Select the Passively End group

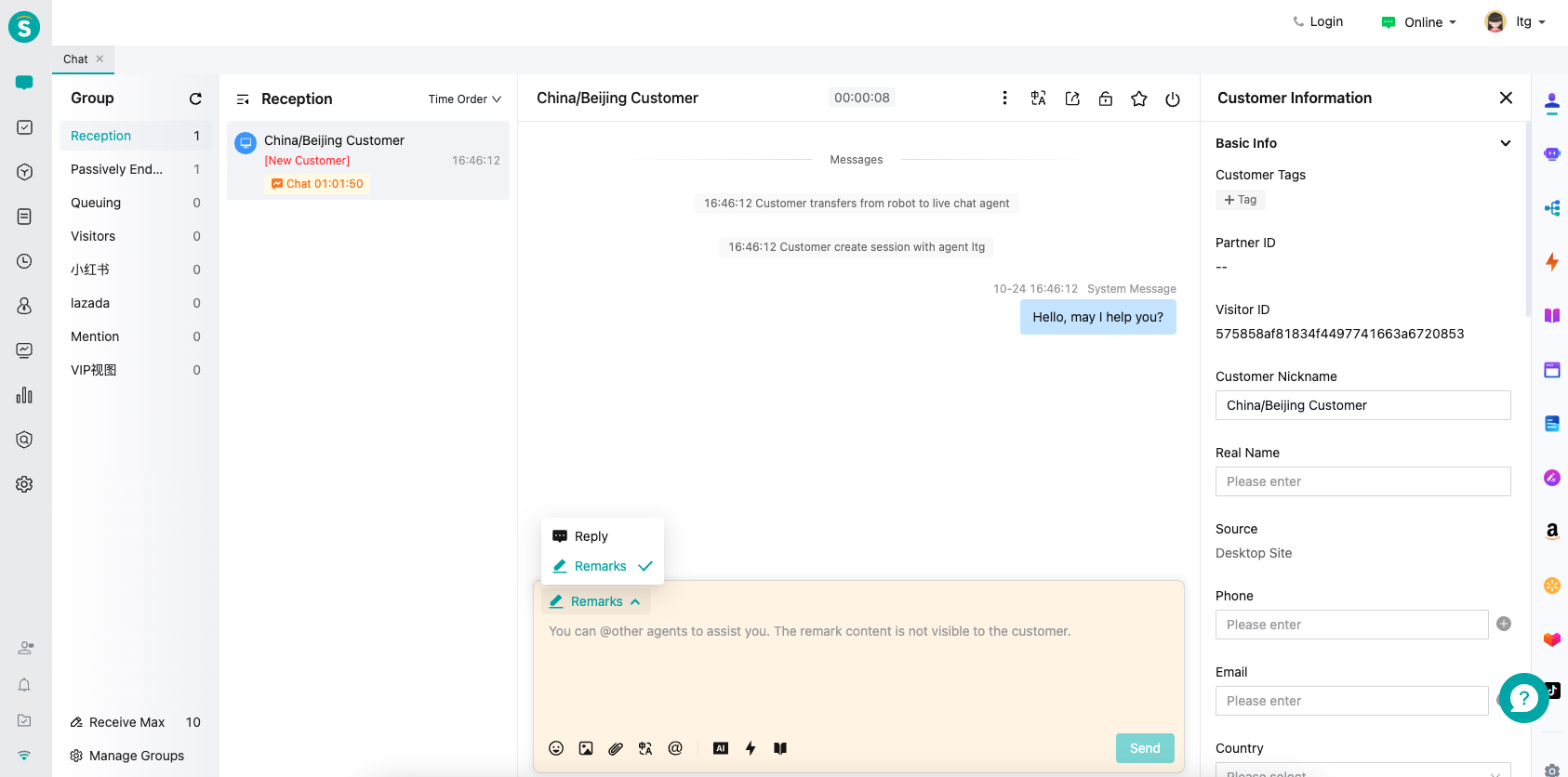click(x=117, y=169)
